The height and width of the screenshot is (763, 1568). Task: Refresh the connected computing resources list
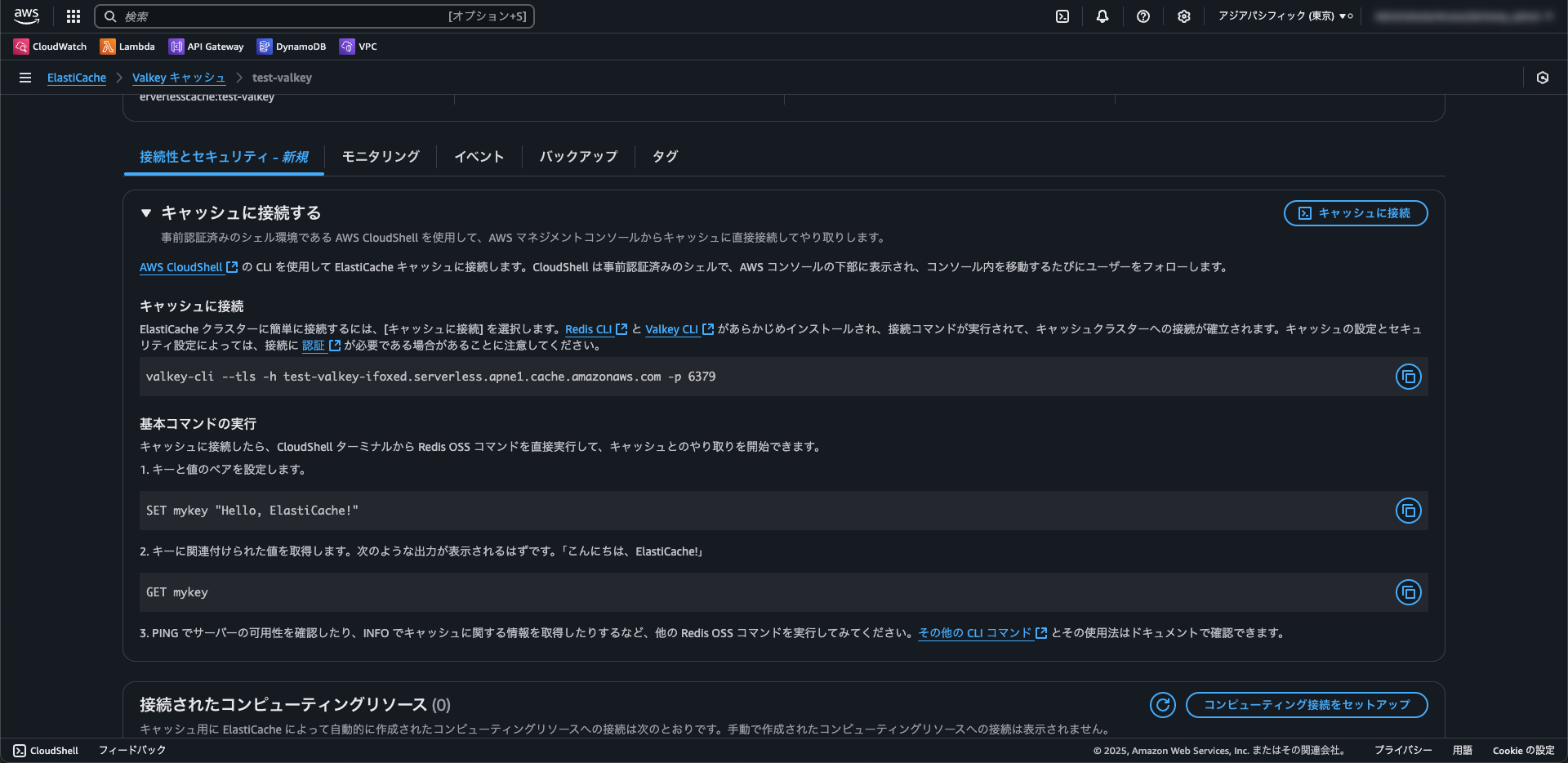[1162, 705]
